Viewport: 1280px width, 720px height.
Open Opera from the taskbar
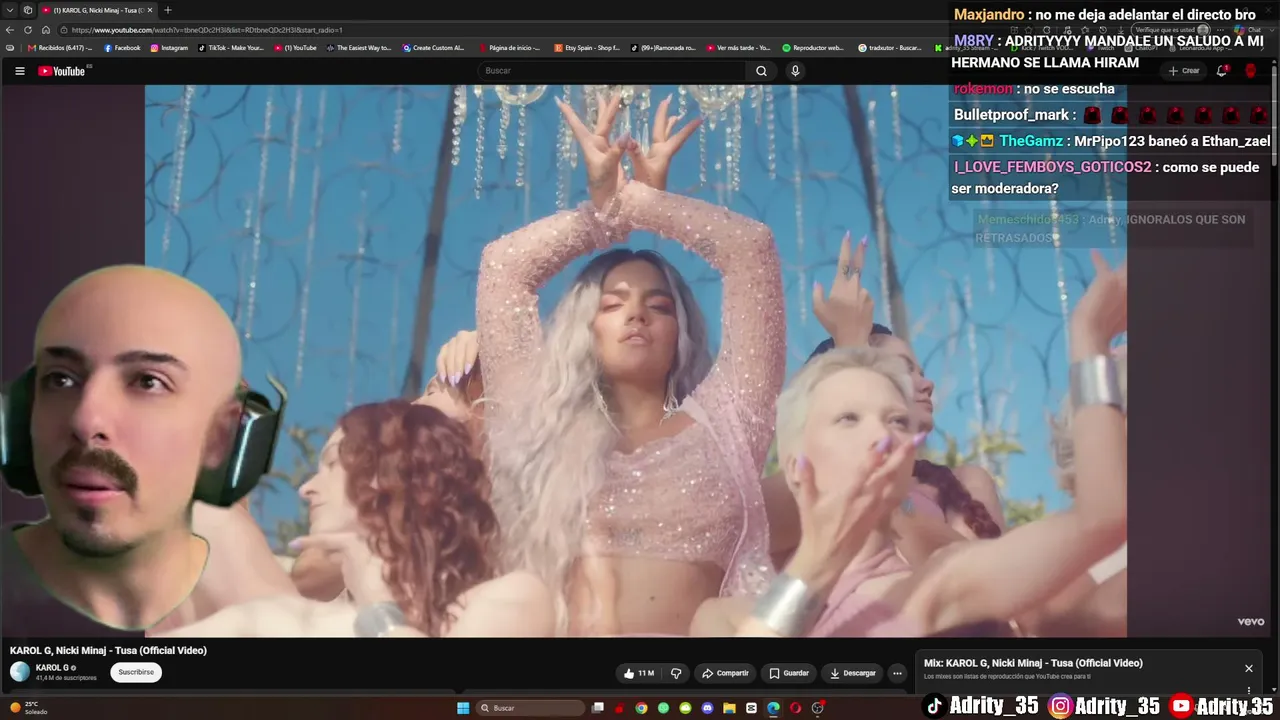coord(795,708)
